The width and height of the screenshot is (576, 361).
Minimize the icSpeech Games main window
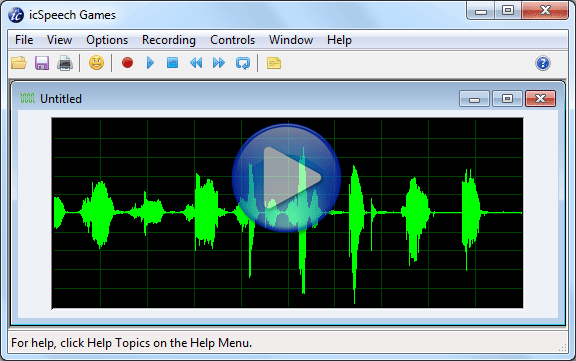(481, 11)
